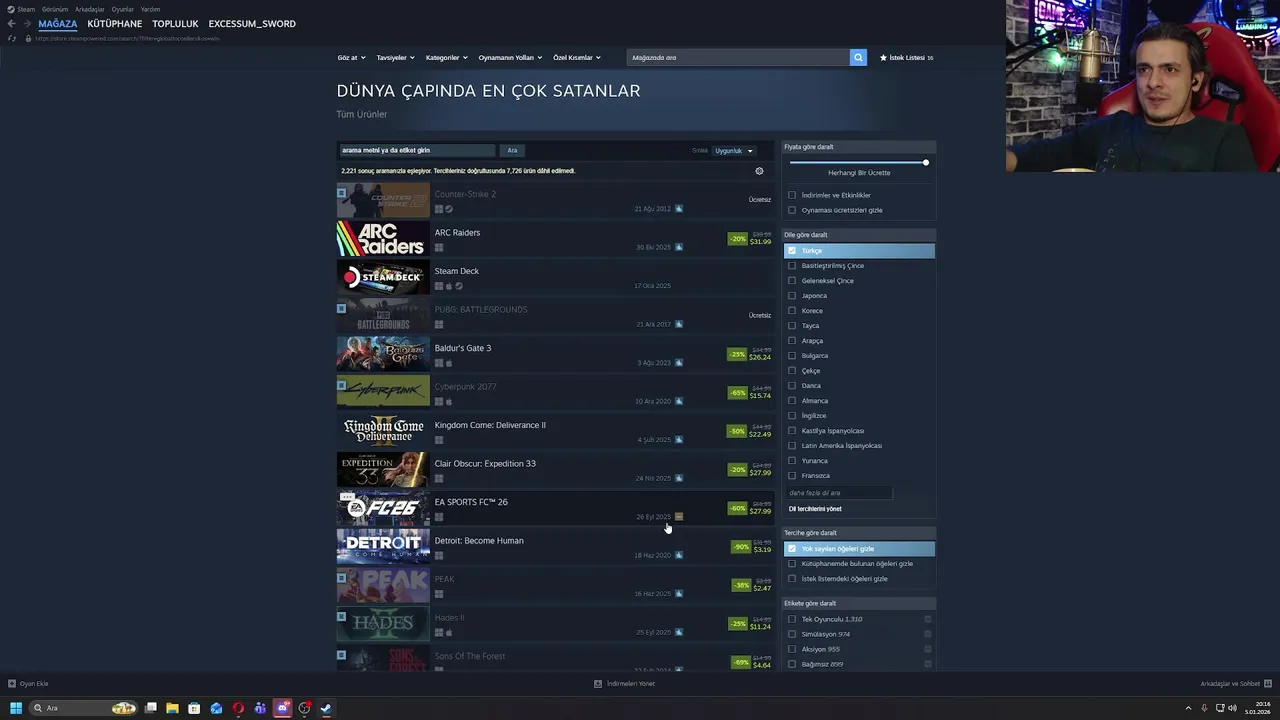The width and height of the screenshot is (1280, 720).
Task: Open Steam from the Windows taskbar
Action: point(326,708)
